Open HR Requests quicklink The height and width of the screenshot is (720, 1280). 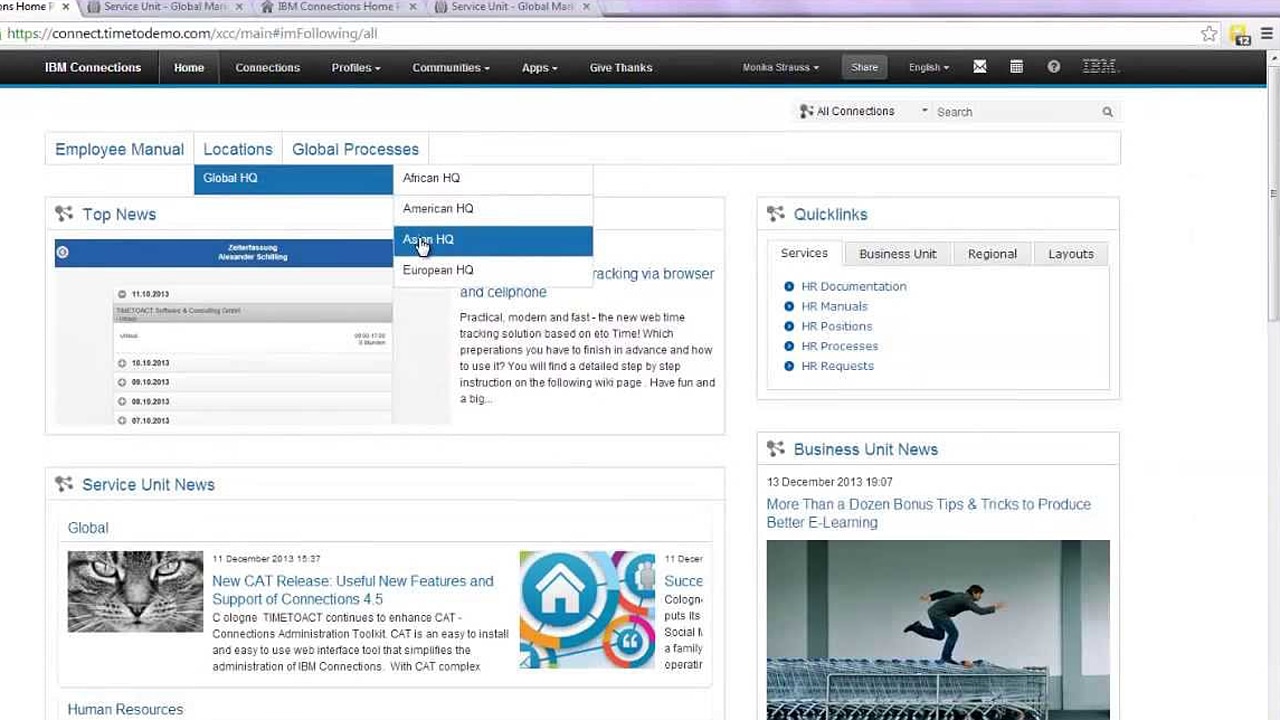click(837, 366)
